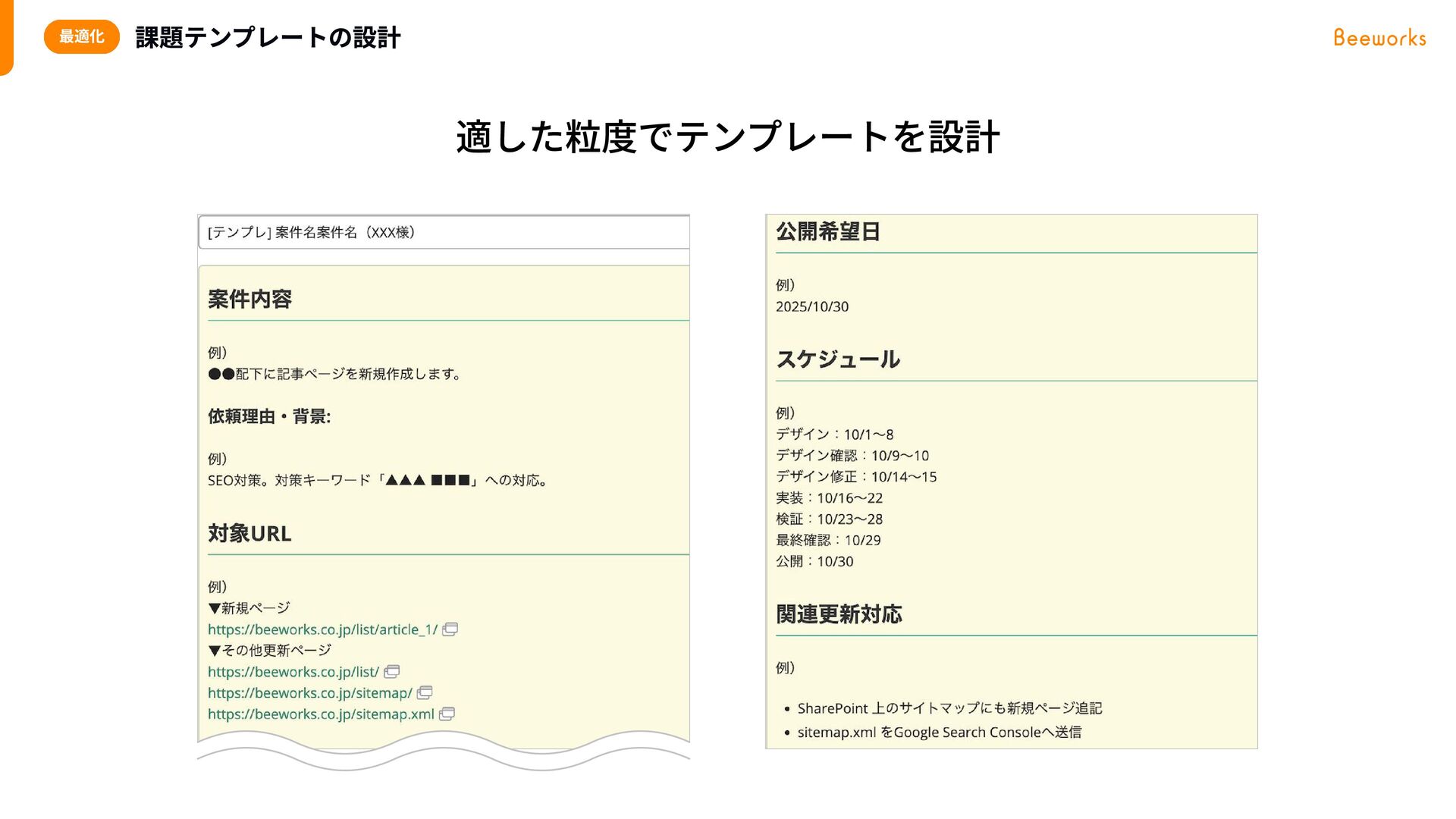The width and height of the screenshot is (1456, 819).
Task: Click the 案件内容 section heading
Action: coord(249,300)
